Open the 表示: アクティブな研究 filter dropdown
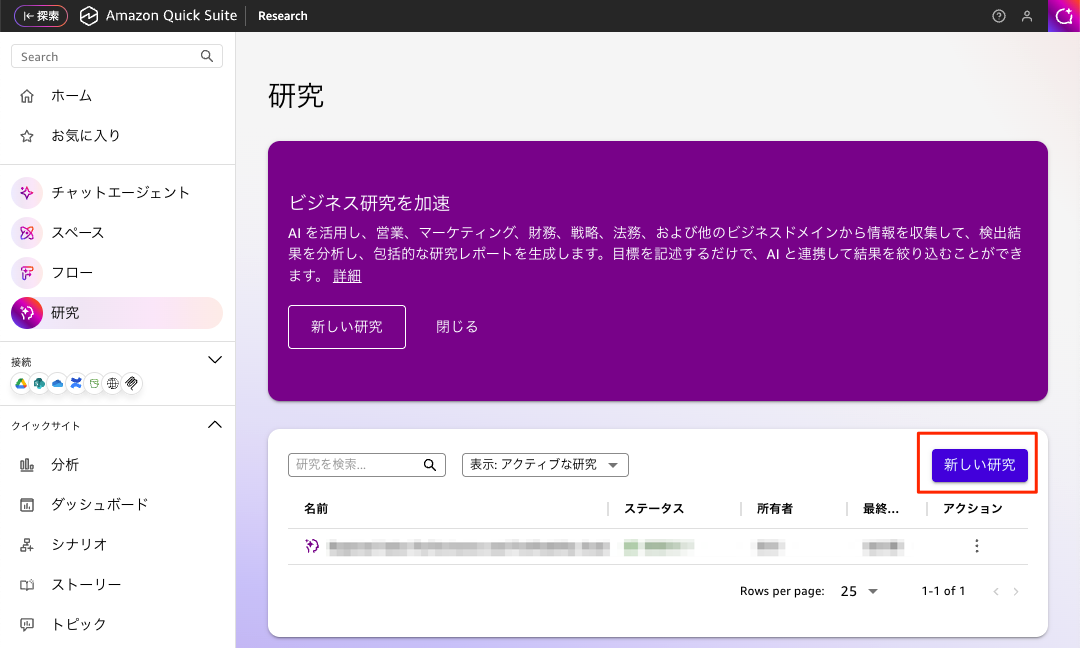Image resolution: width=1080 pixels, height=648 pixels. [x=545, y=464]
